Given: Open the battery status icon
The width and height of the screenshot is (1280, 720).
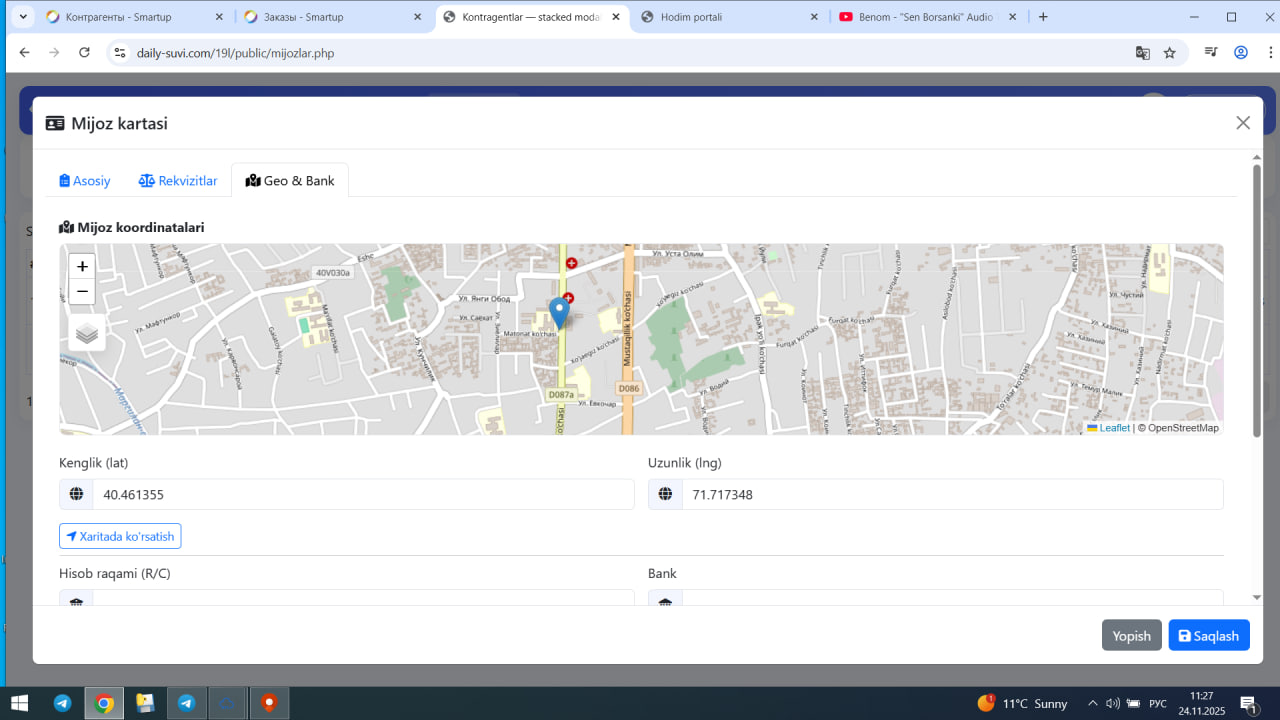Looking at the screenshot, I should coord(1133,703).
